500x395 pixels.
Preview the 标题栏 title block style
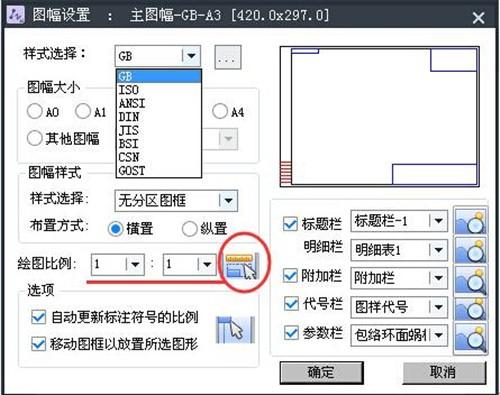(x=470, y=221)
